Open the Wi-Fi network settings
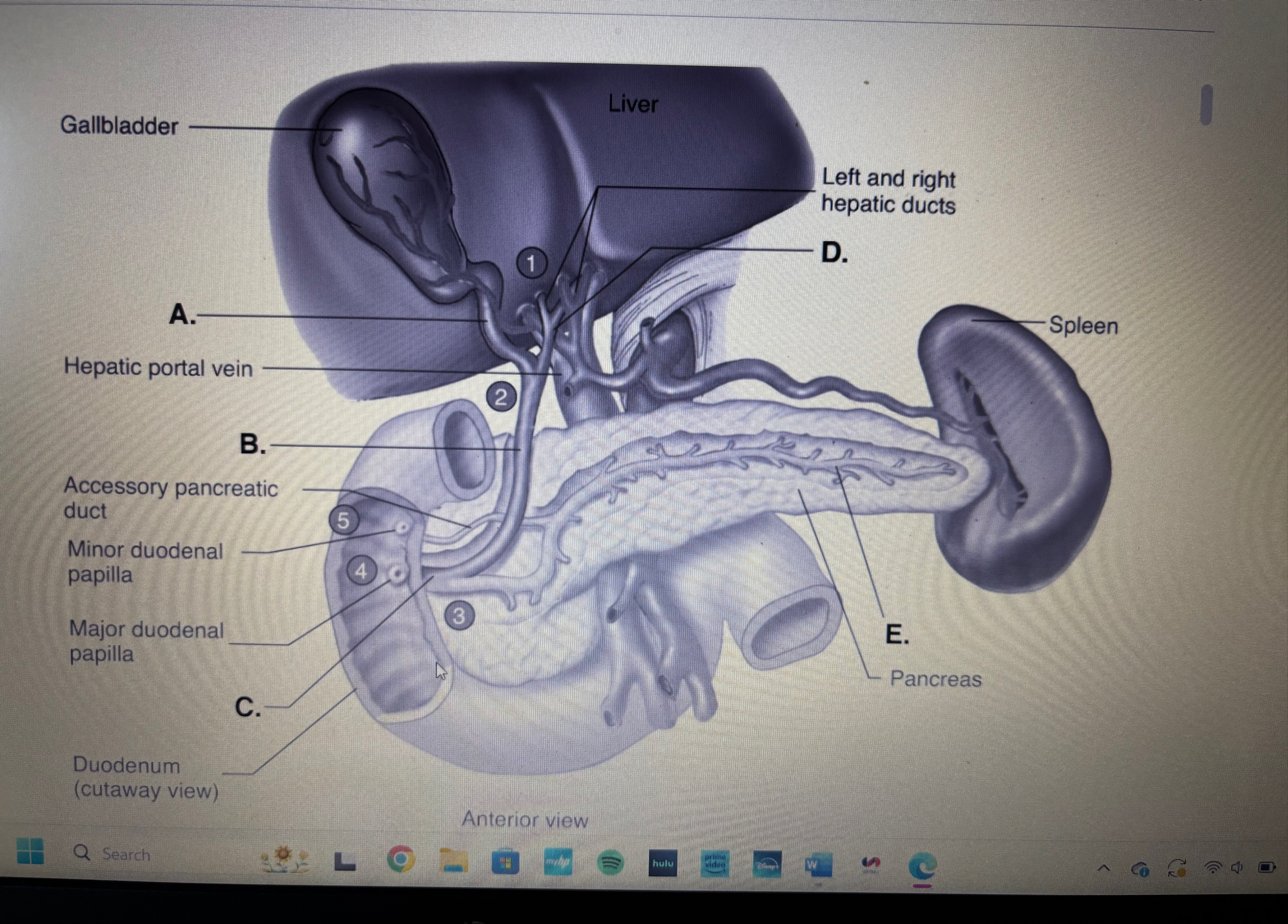Screen dimensions: 1288x924 (1213, 867)
